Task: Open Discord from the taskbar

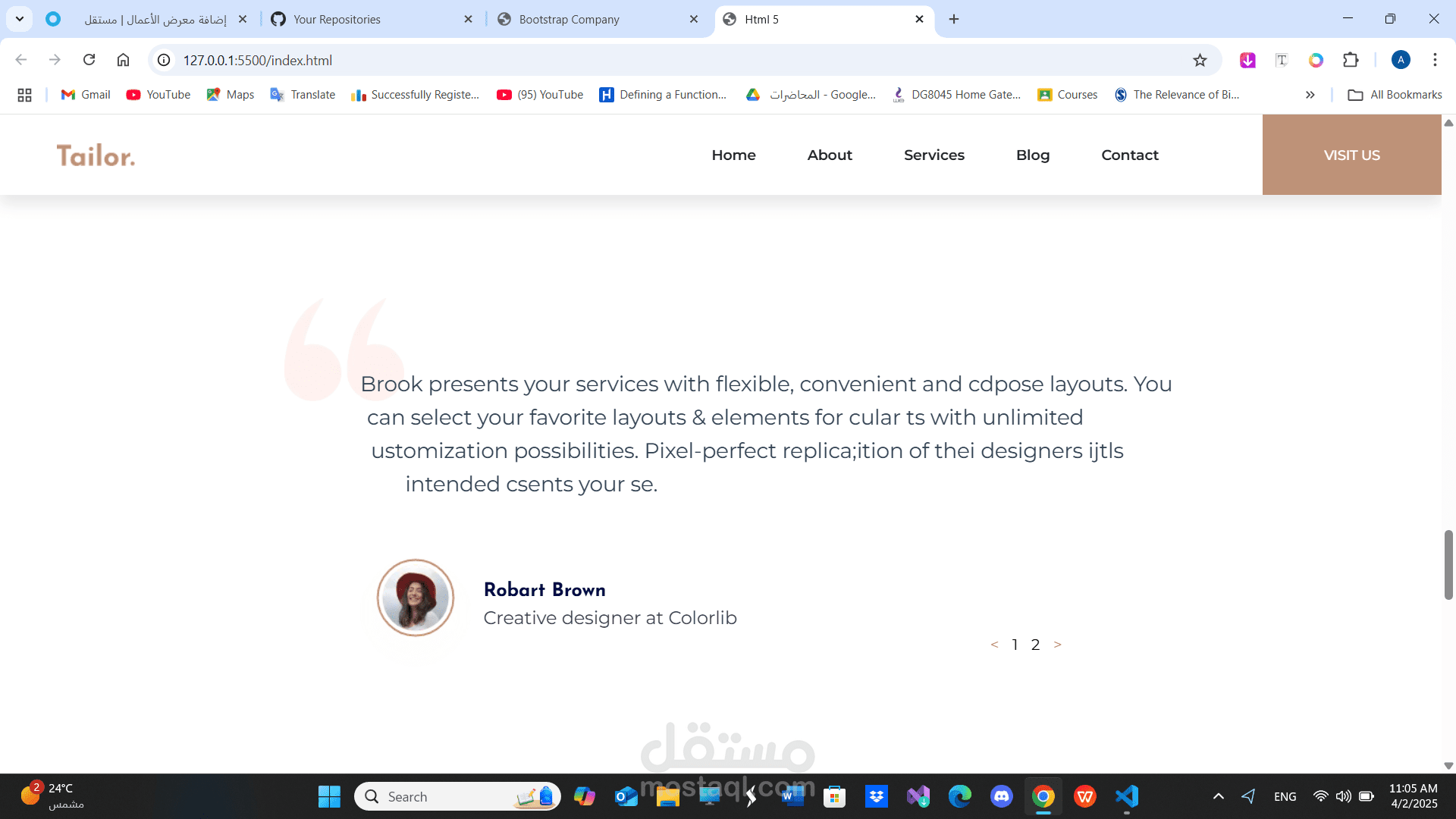Action: [x=1001, y=796]
